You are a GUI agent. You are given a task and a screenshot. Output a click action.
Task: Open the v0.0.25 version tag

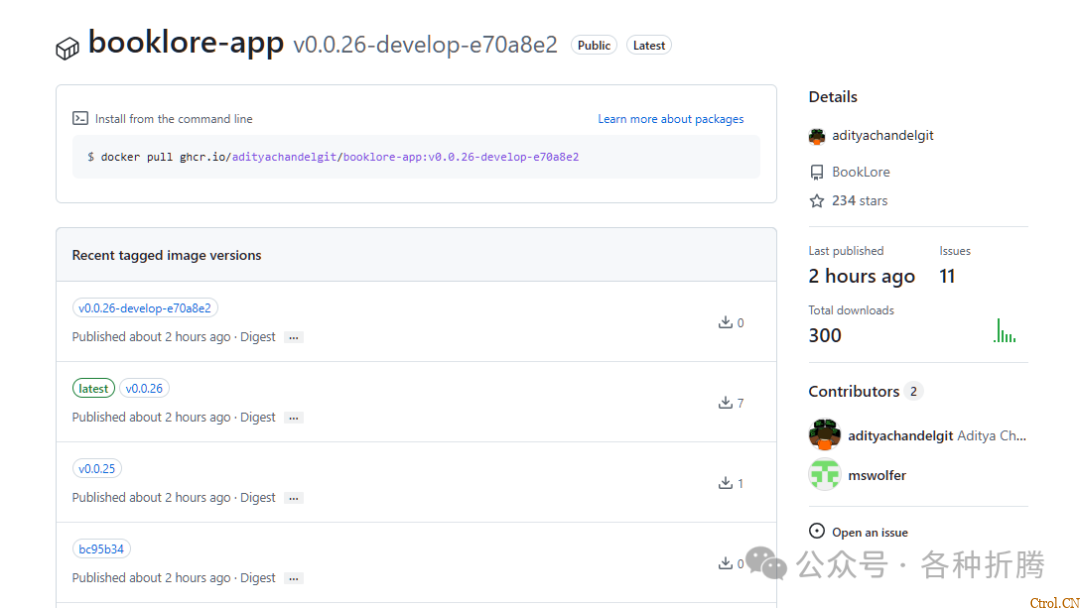[x=96, y=469]
